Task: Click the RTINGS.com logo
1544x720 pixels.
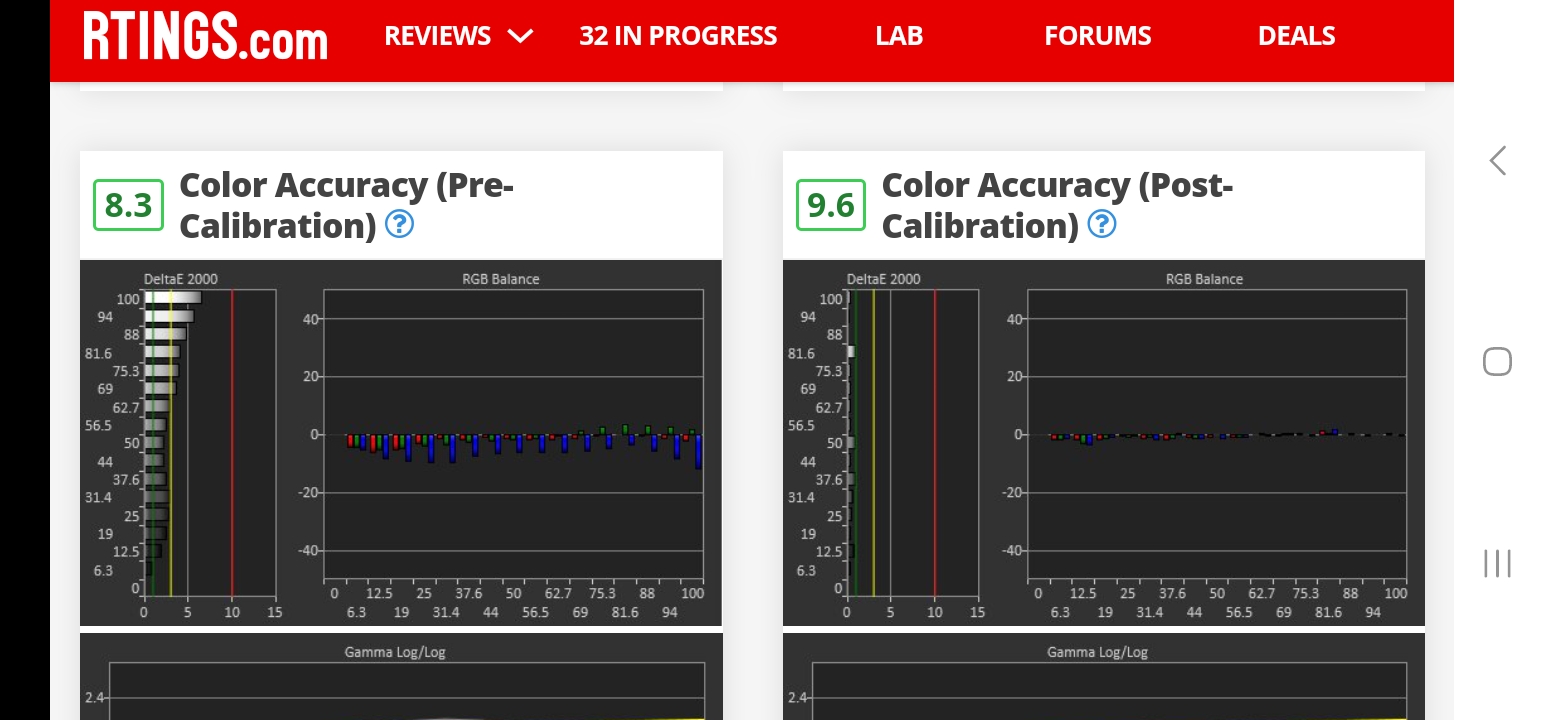Action: coord(205,38)
